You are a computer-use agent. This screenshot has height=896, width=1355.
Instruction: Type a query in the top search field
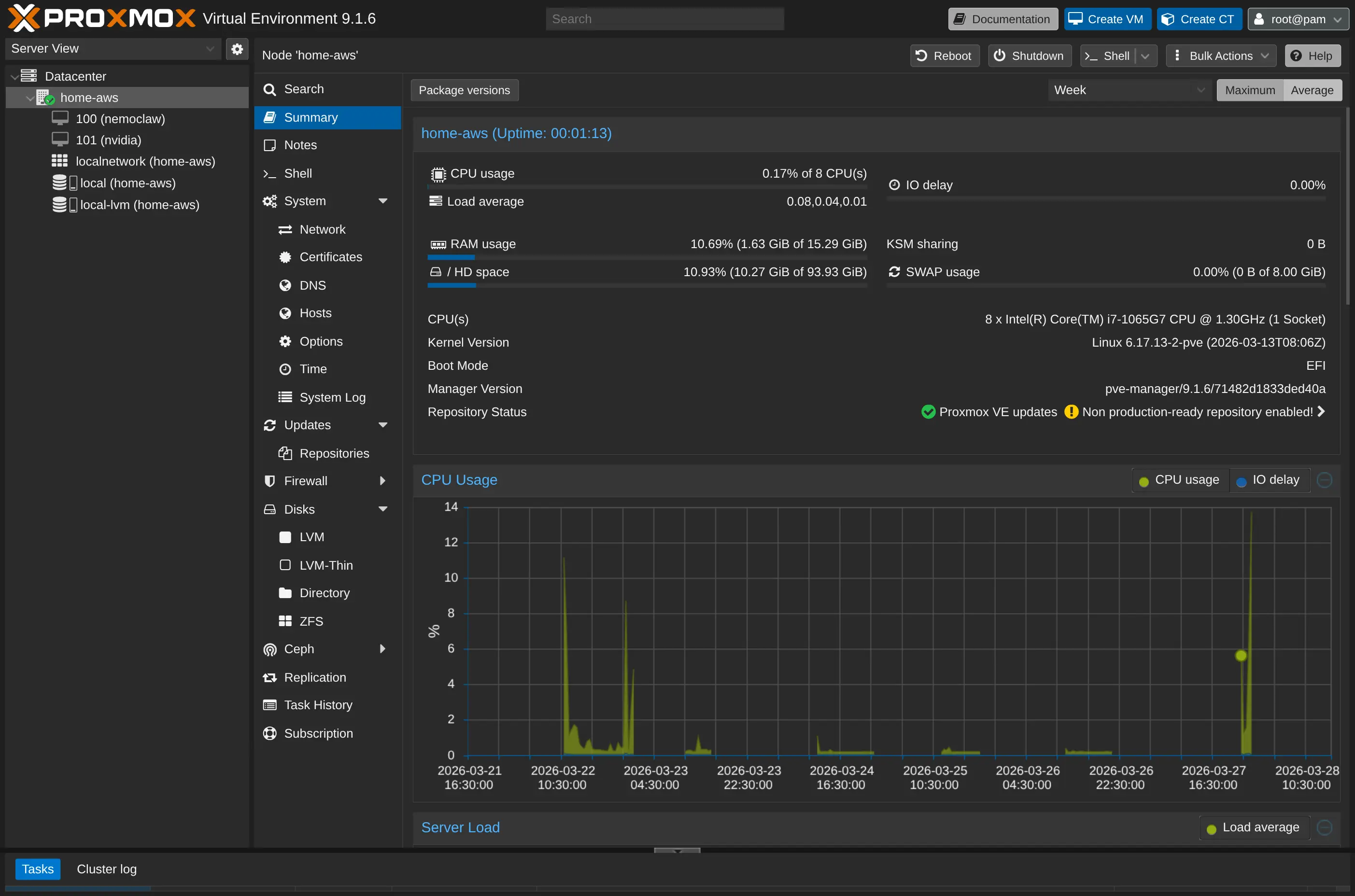tap(664, 18)
